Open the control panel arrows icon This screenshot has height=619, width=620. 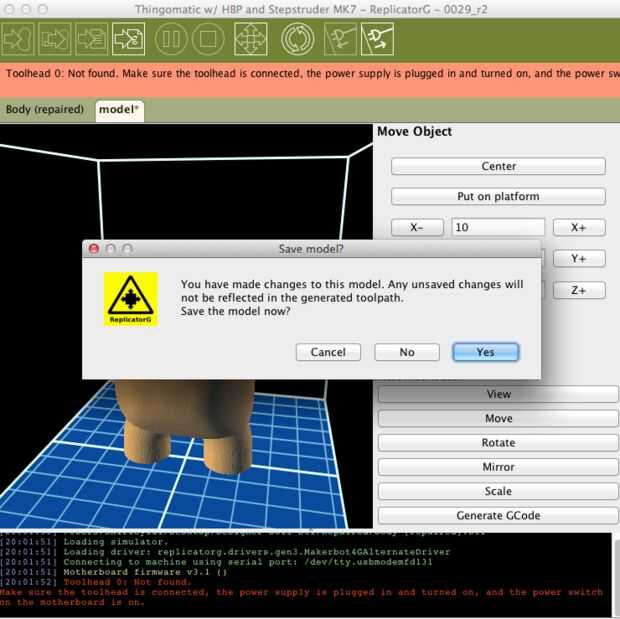pos(251,39)
